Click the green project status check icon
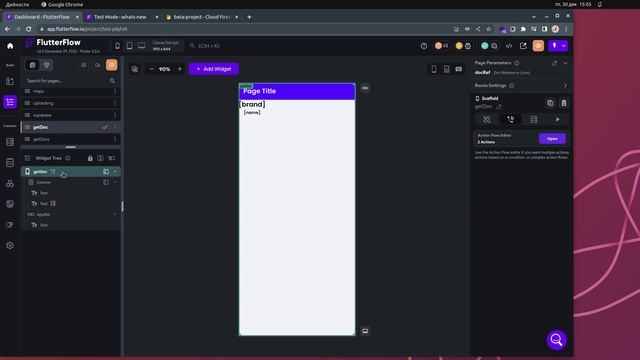This screenshot has height=360, width=640. click(484, 46)
